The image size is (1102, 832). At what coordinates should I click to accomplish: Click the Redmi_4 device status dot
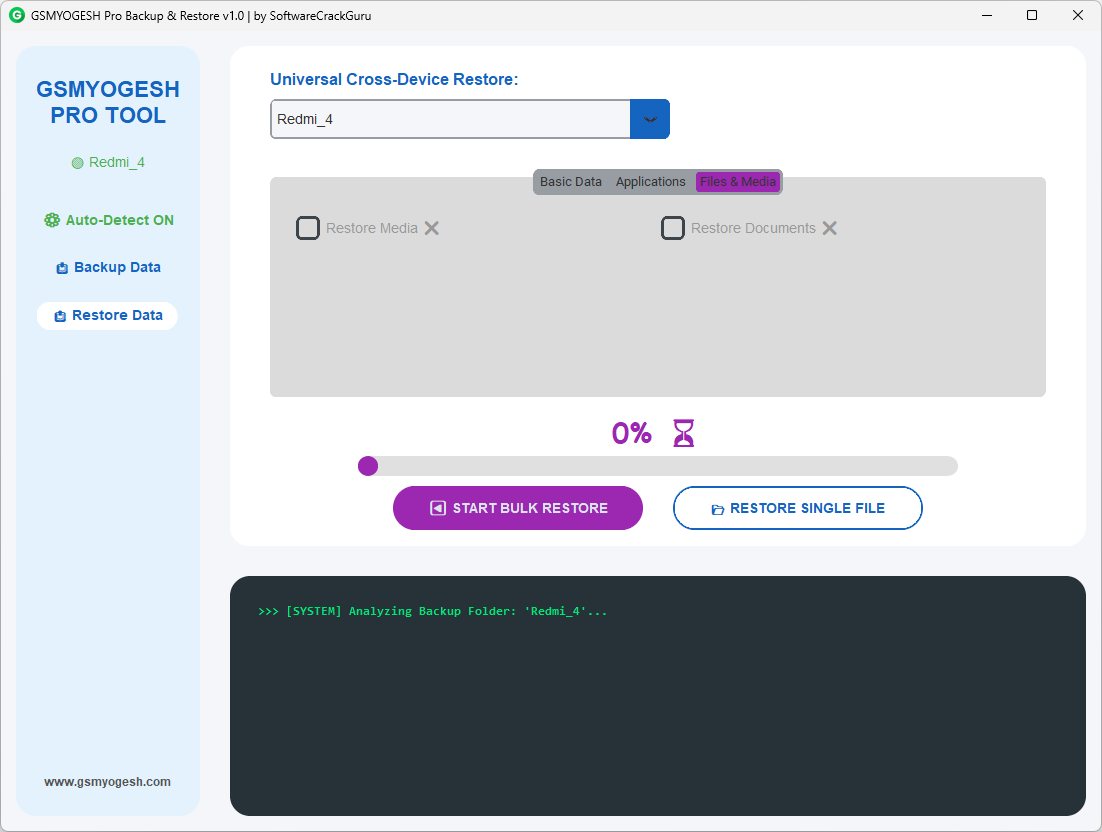[x=78, y=163]
